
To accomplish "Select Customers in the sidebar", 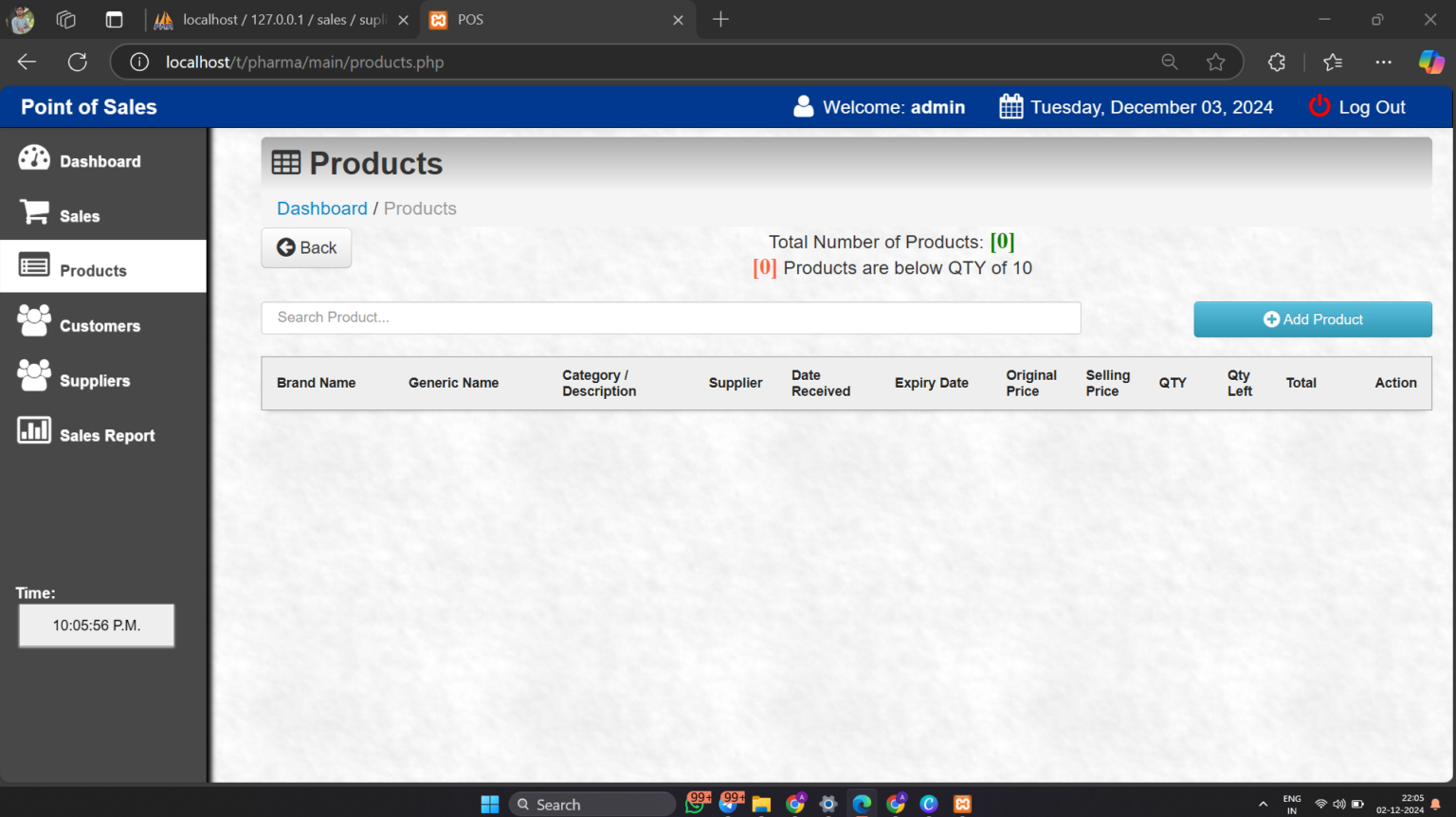I will [x=100, y=326].
